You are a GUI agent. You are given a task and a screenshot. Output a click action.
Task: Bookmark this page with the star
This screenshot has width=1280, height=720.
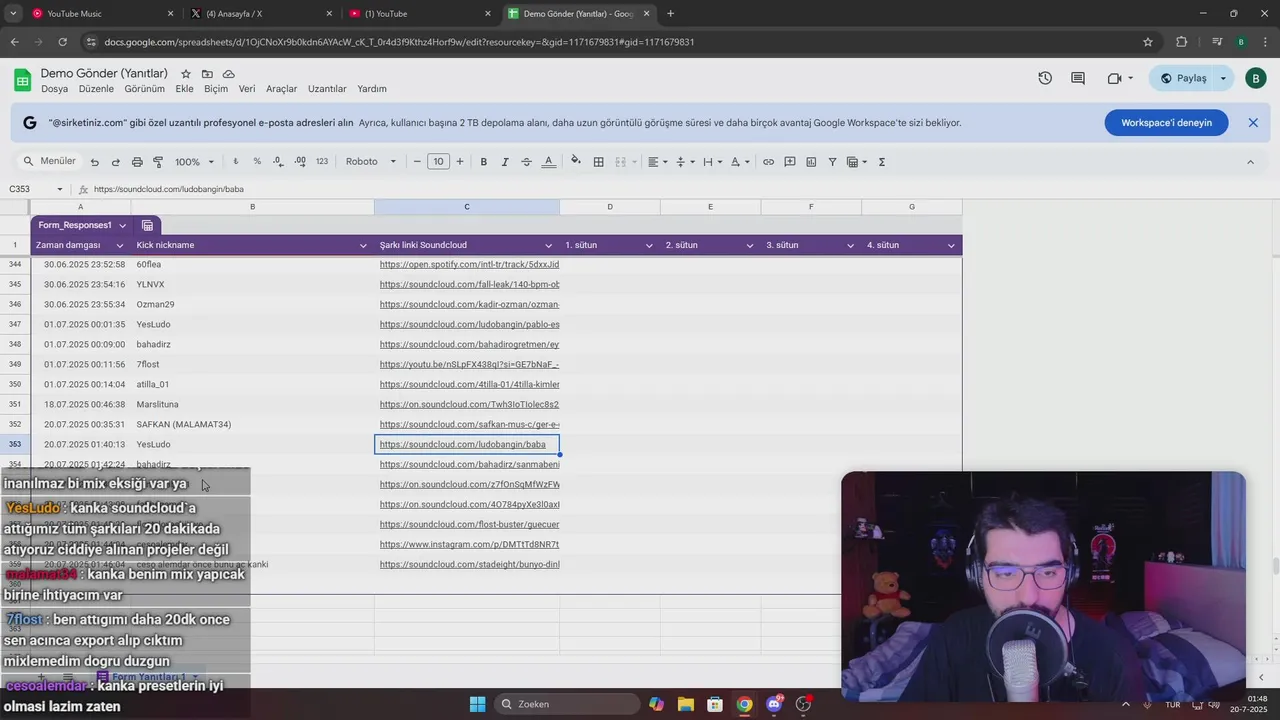tap(1148, 42)
